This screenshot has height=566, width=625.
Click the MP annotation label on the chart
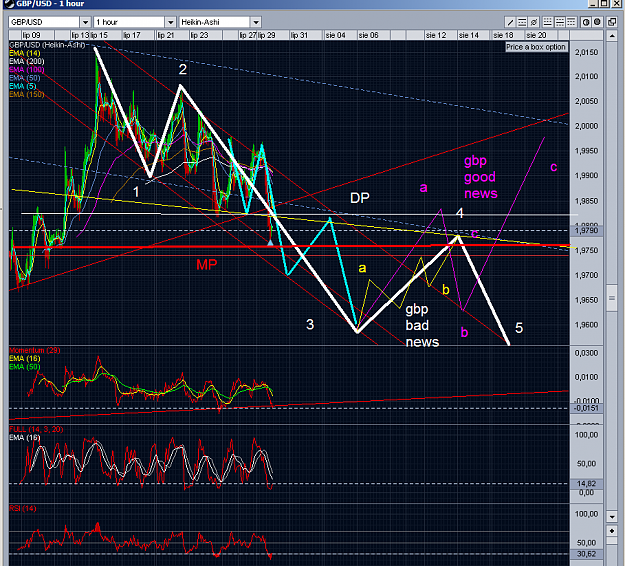206,265
